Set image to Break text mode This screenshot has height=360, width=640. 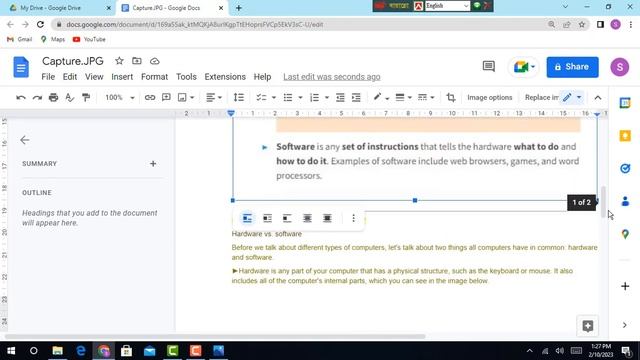287,218
